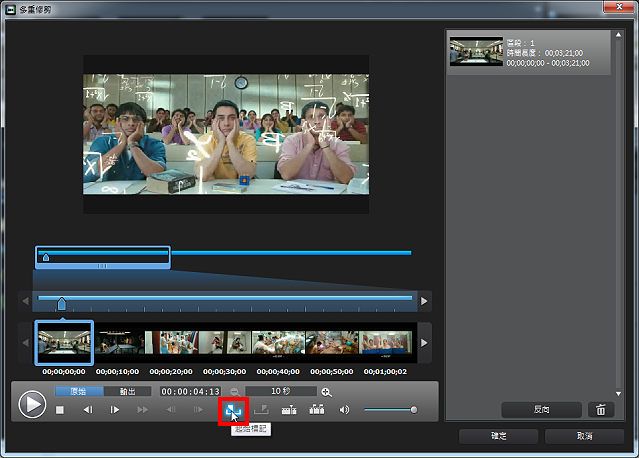Set the mark-in start point icon
The image size is (639, 458).
click(x=233, y=411)
